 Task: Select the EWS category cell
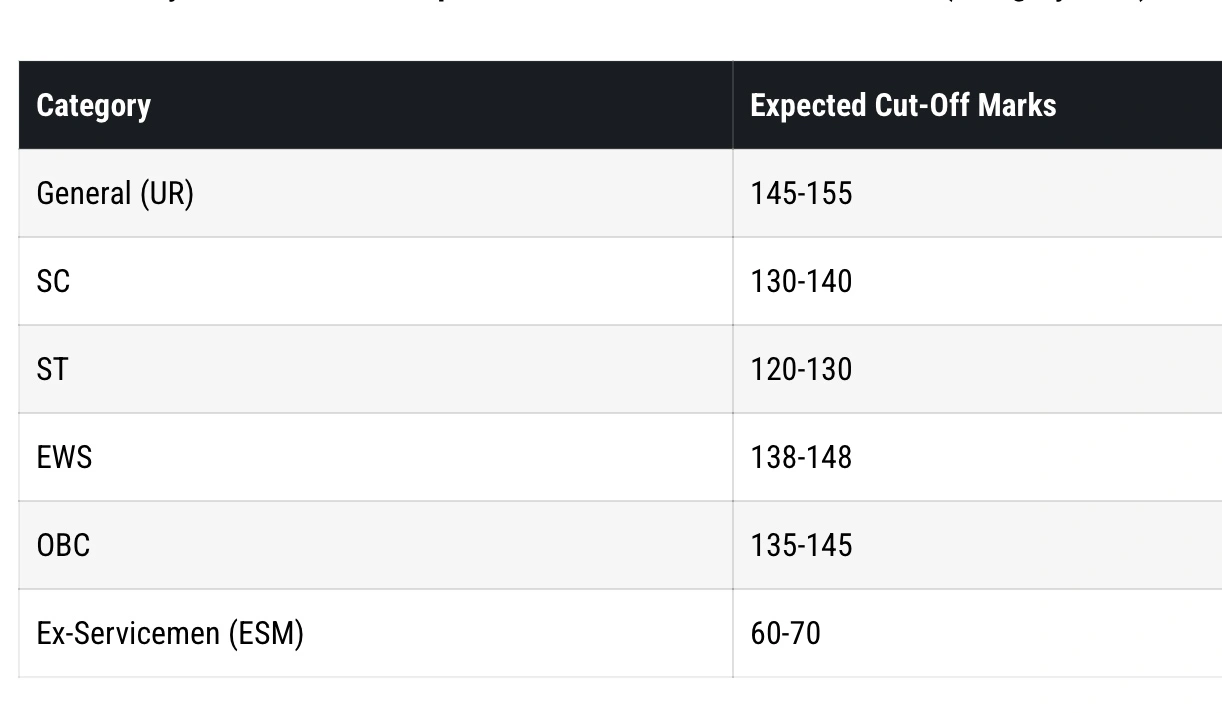tap(64, 457)
